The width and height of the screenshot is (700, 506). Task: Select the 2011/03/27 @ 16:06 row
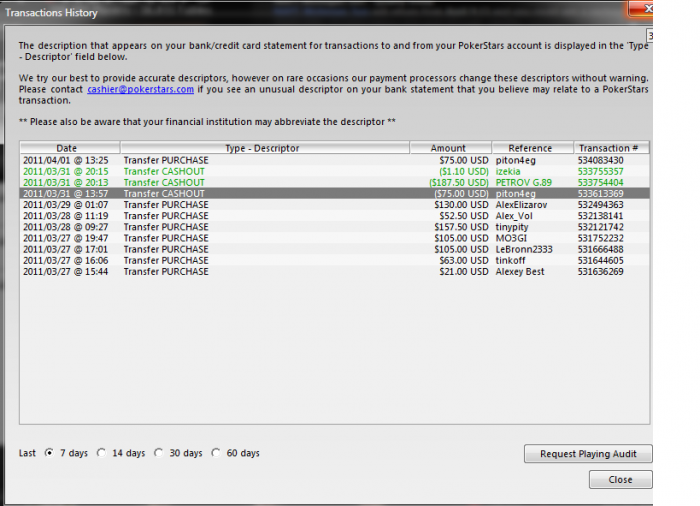pos(335,260)
